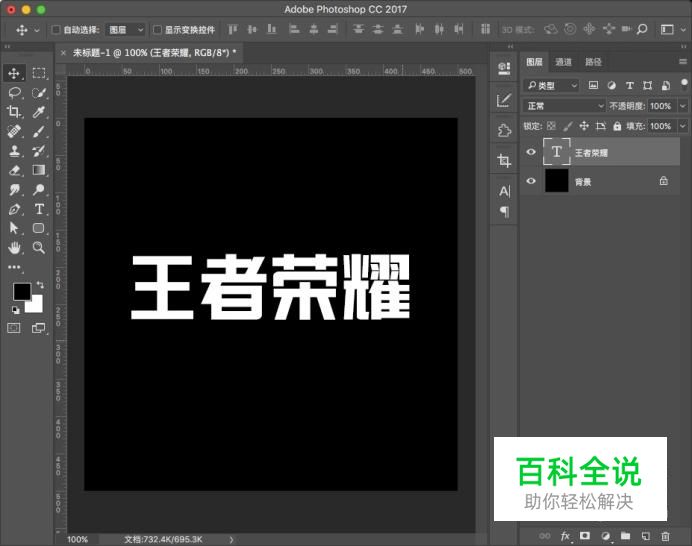Click the 填充 fill percentage field
Image resolution: width=692 pixels, height=546 pixels.
pyautogui.click(x=661, y=126)
